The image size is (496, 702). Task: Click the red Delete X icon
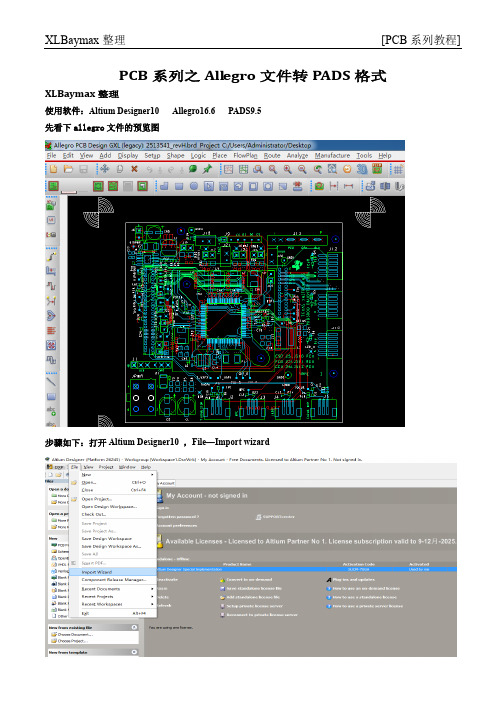tap(134, 169)
